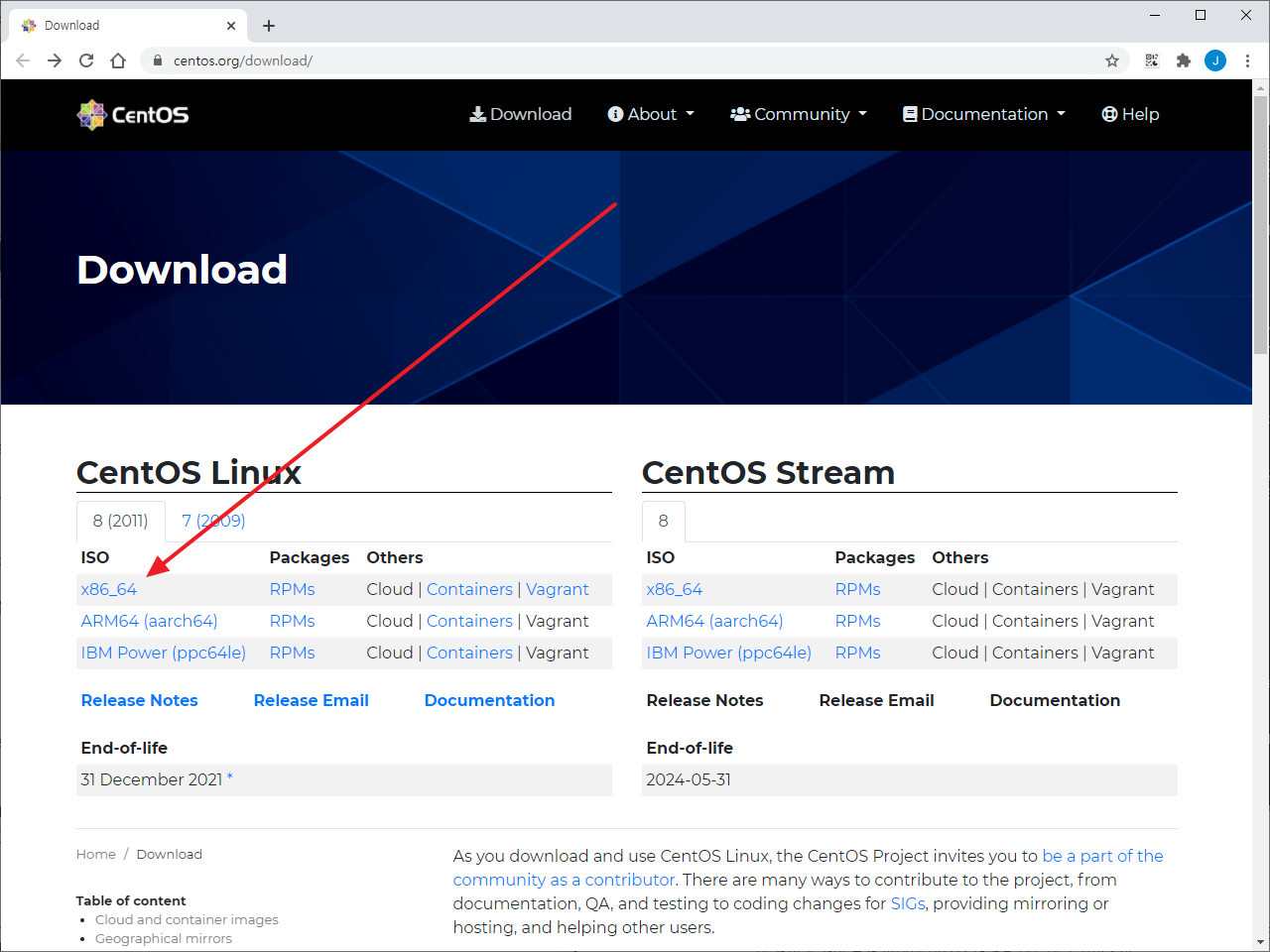Open the Chrome profile avatar J
This screenshot has height=952, width=1270.
[x=1215, y=60]
